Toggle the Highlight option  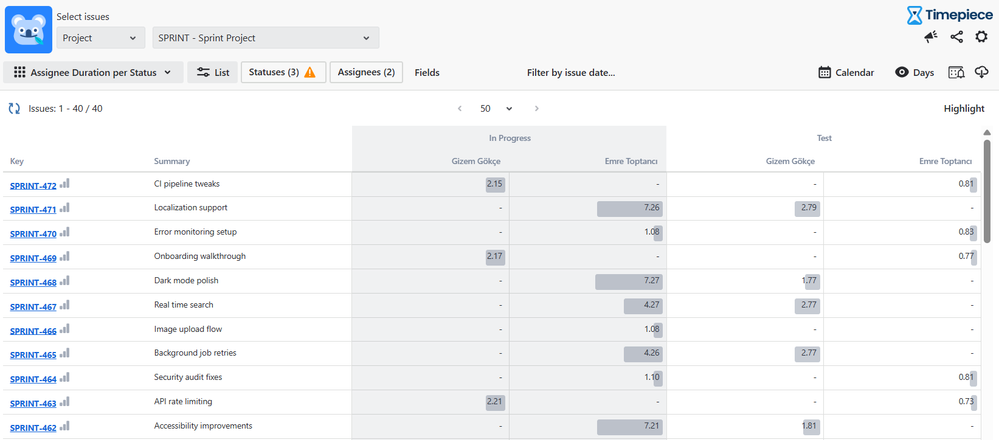(x=964, y=108)
